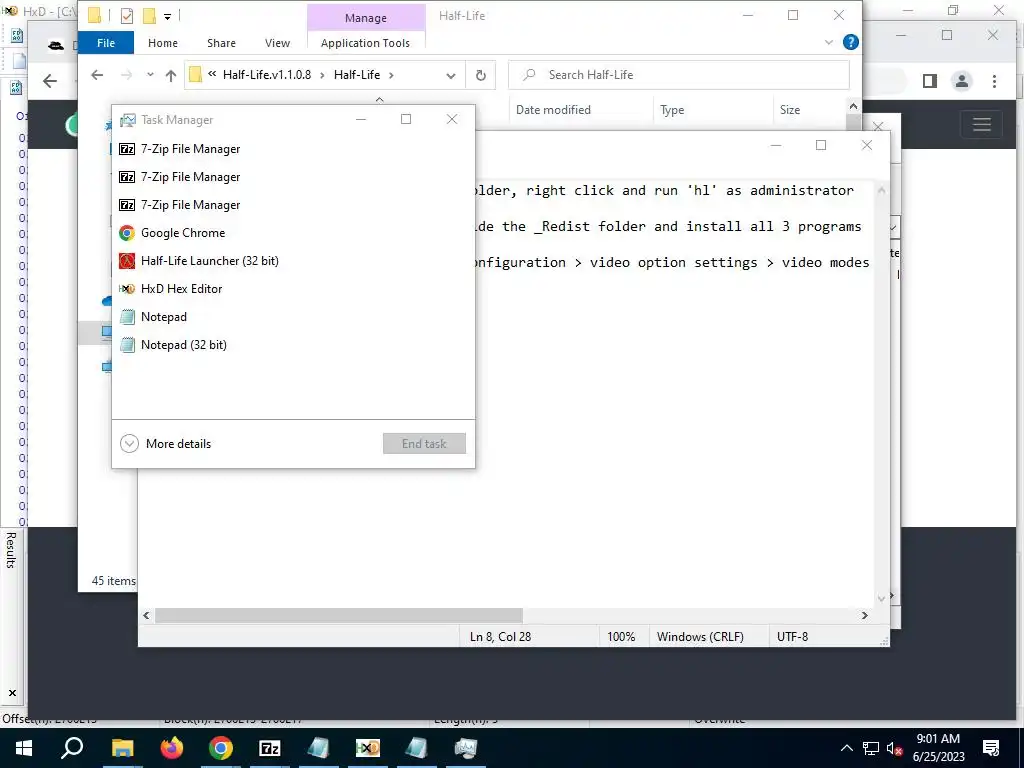1024x768 pixels.
Task: Open the Home ribbon tab in Explorer
Action: point(163,43)
